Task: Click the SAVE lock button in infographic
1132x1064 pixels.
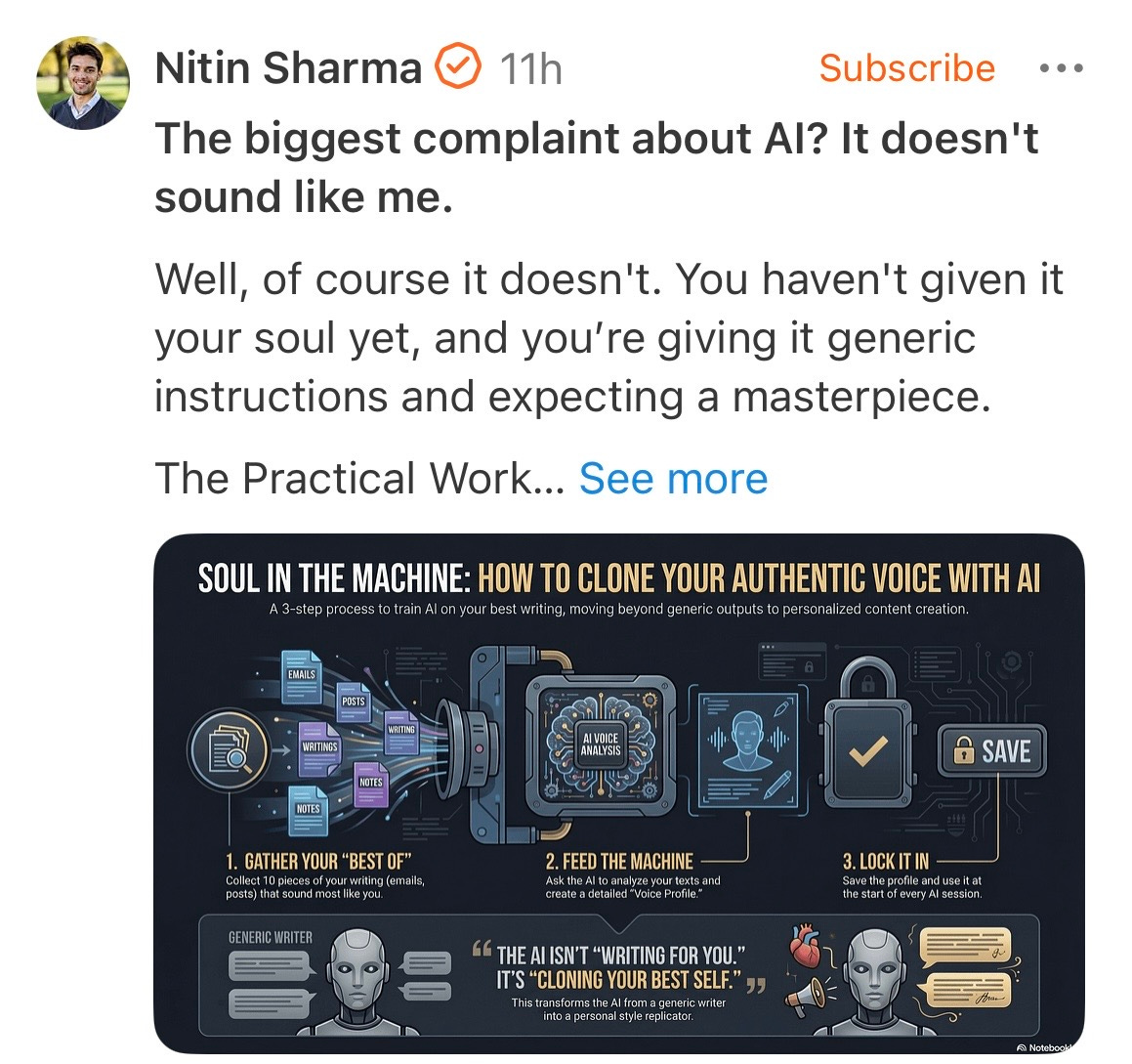Action: [x=992, y=751]
